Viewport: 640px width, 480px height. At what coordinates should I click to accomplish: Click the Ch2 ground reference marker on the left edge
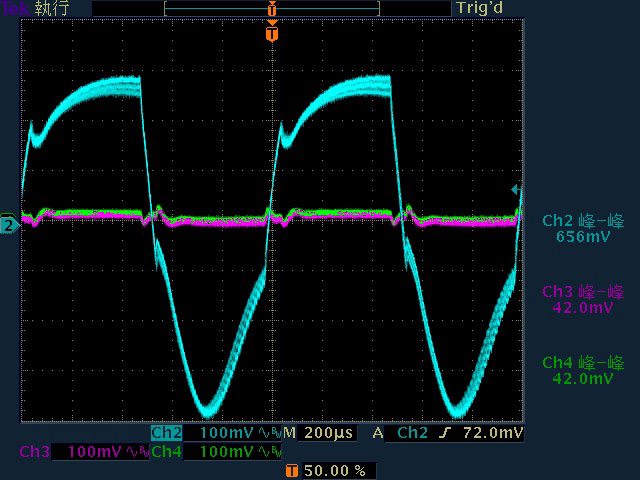click(9, 226)
